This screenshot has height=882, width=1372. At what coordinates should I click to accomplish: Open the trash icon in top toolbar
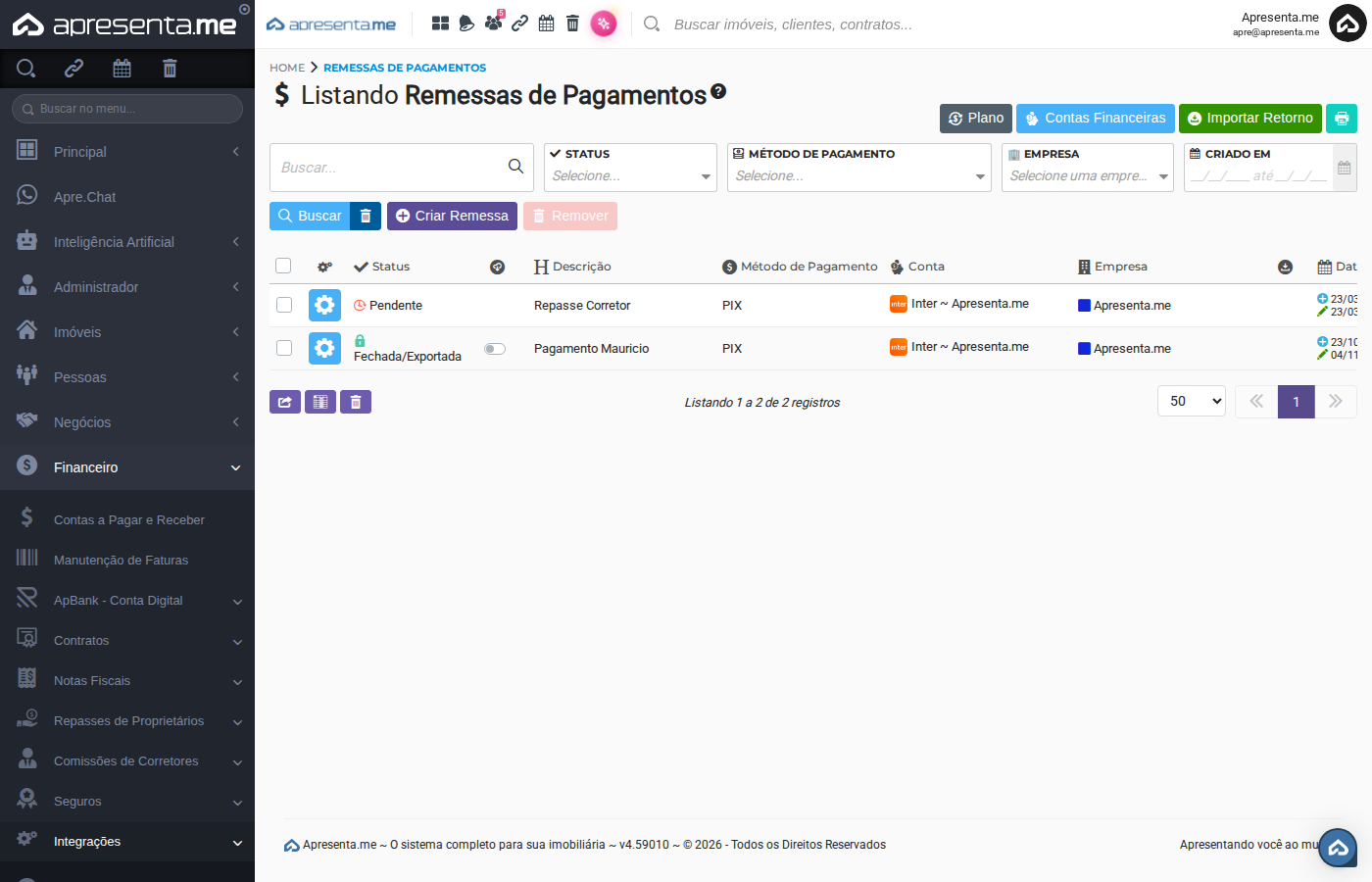tap(573, 24)
